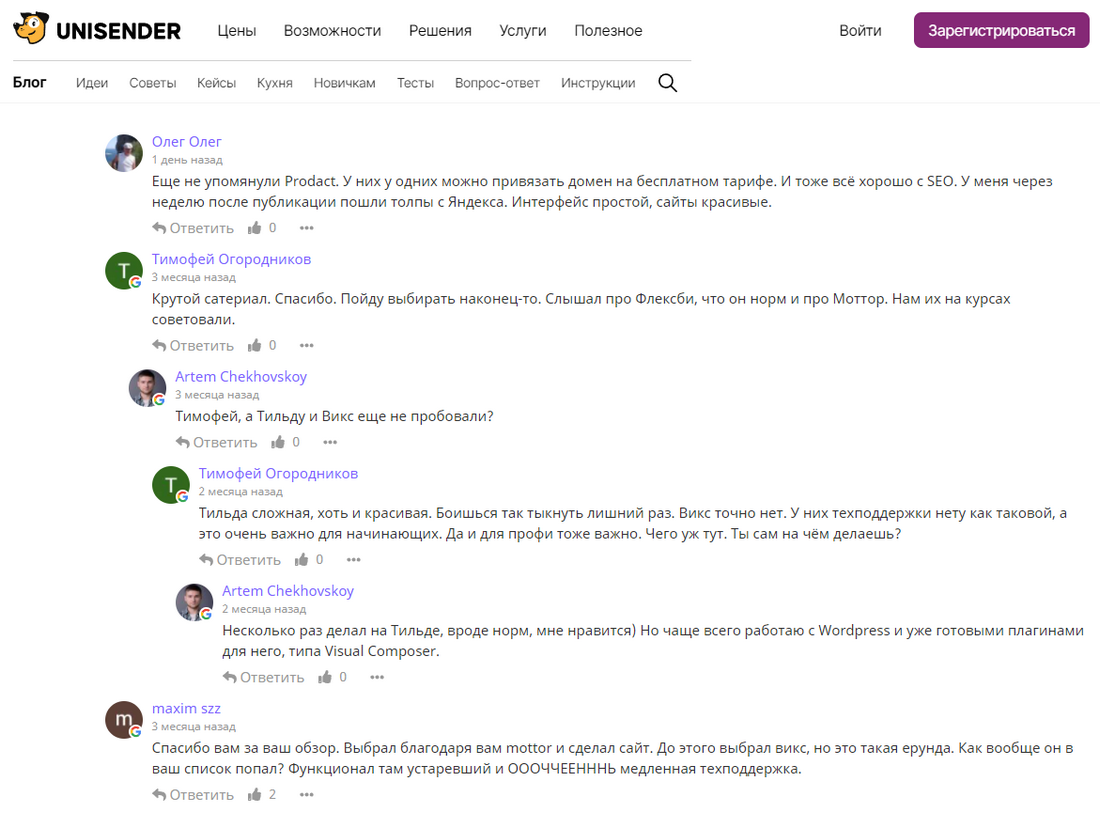Open the Возможности menu
Viewport: 1100px width, 813px height.
coord(333,31)
